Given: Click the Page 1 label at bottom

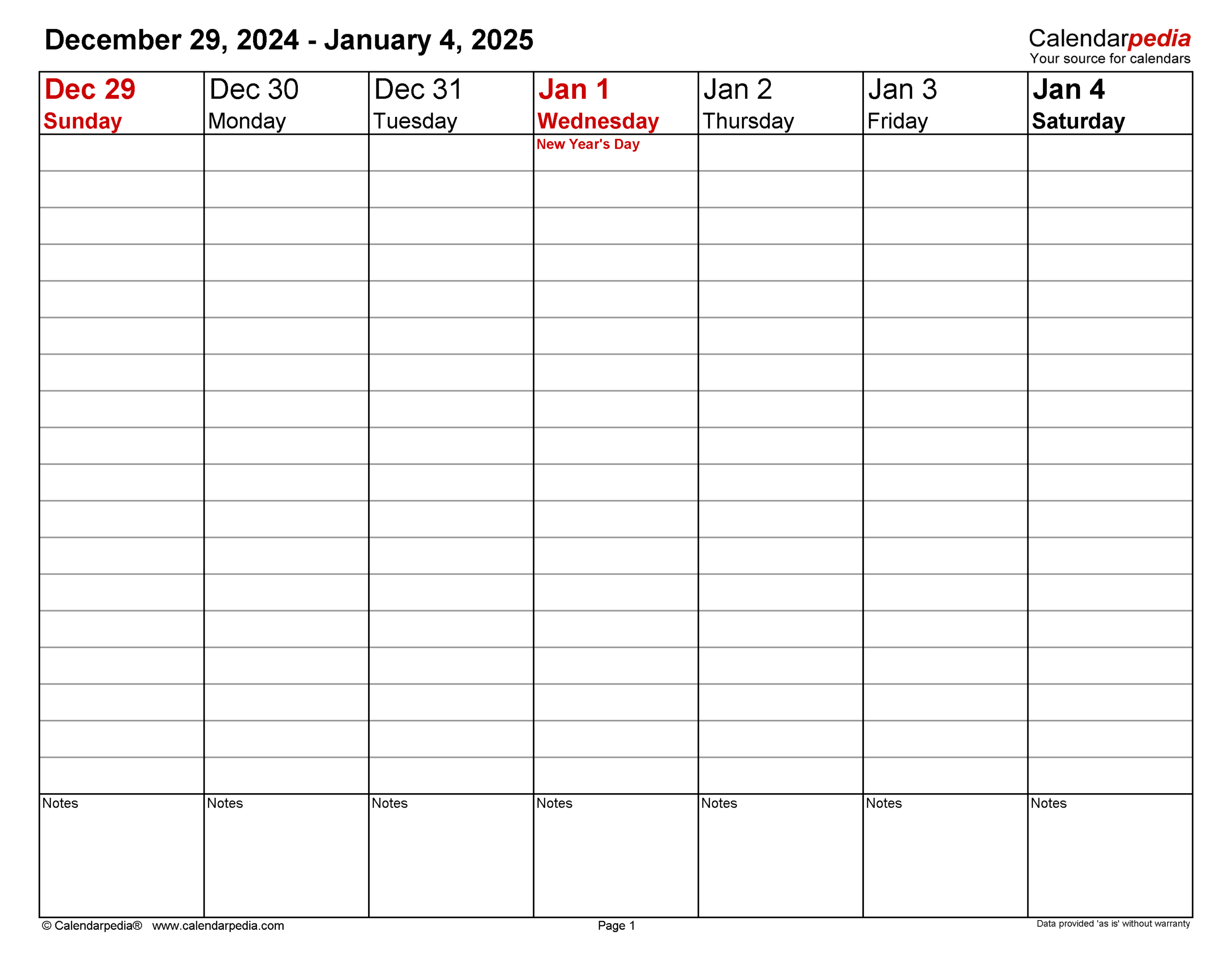Looking at the screenshot, I should (615, 930).
